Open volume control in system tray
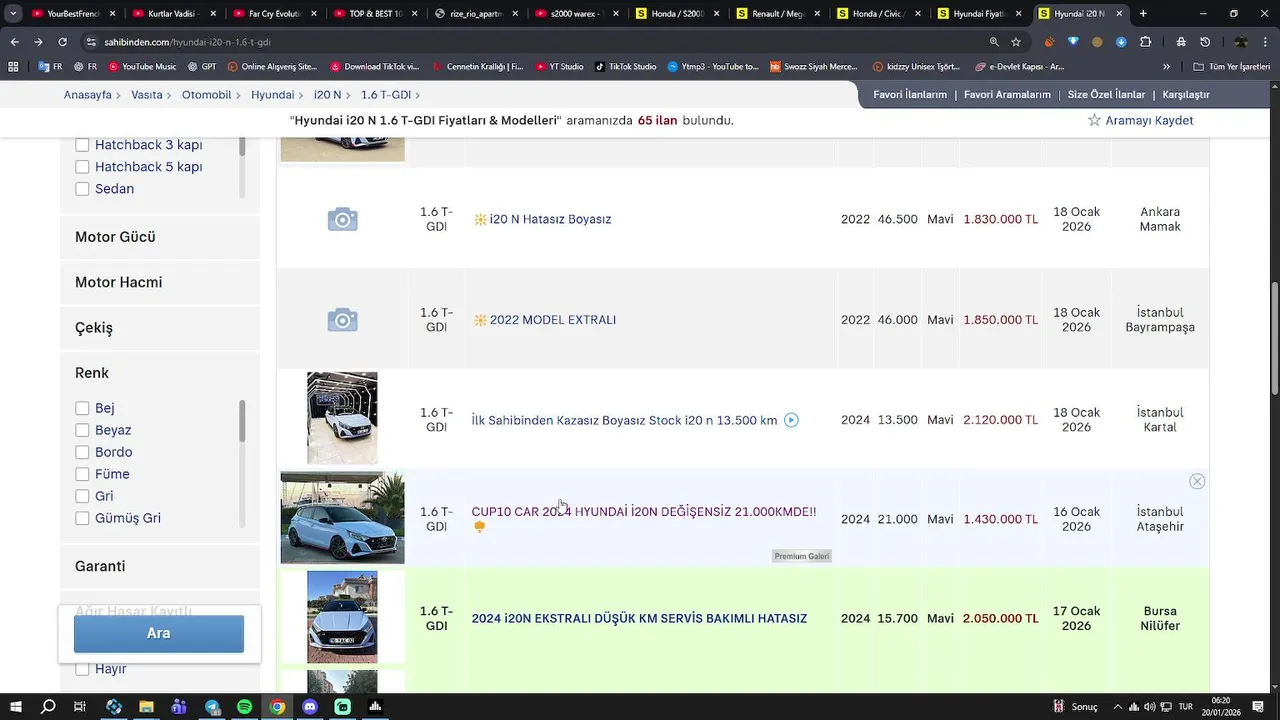This screenshot has width=1280, height=720. (1150, 706)
